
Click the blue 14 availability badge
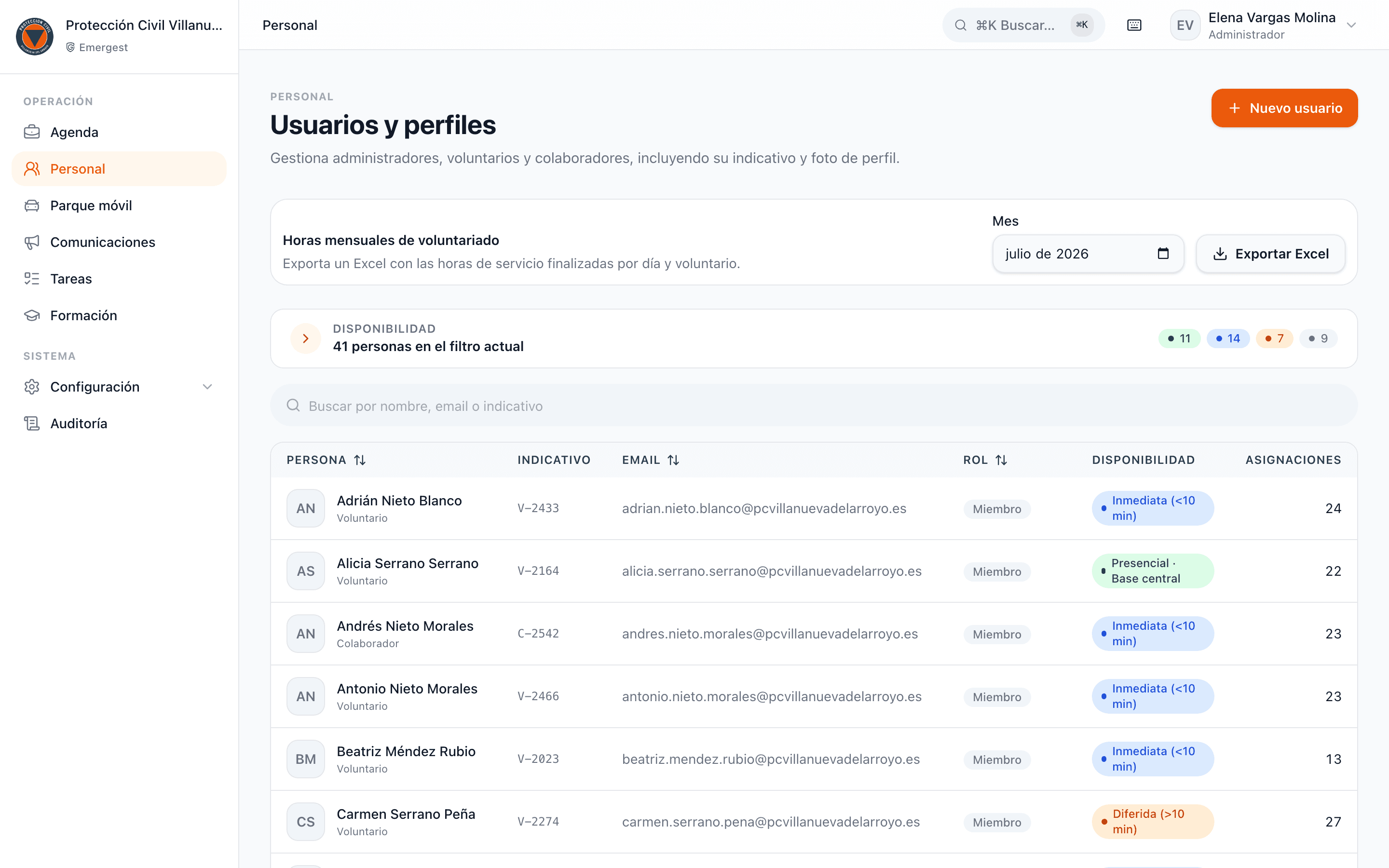click(1228, 339)
